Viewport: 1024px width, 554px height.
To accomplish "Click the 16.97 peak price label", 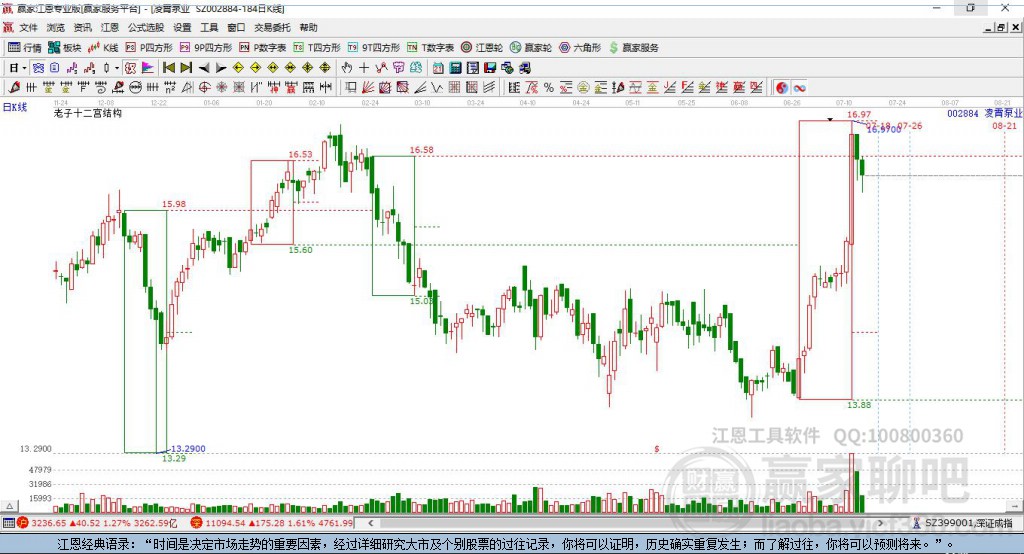I will click(859, 115).
